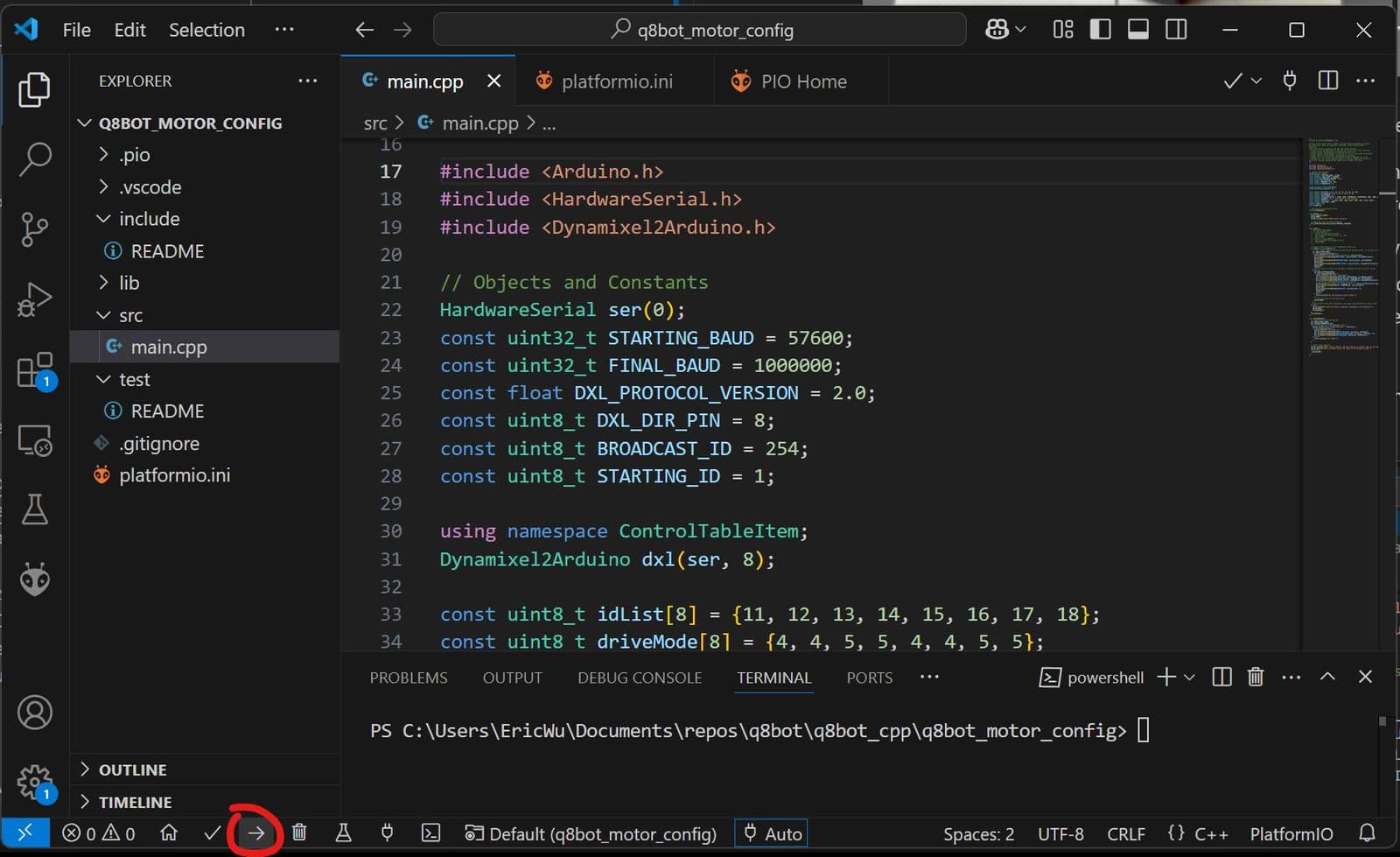The width and height of the screenshot is (1400, 857).
Task: Open the Selection menu
Action: click(x=206, y=30)
